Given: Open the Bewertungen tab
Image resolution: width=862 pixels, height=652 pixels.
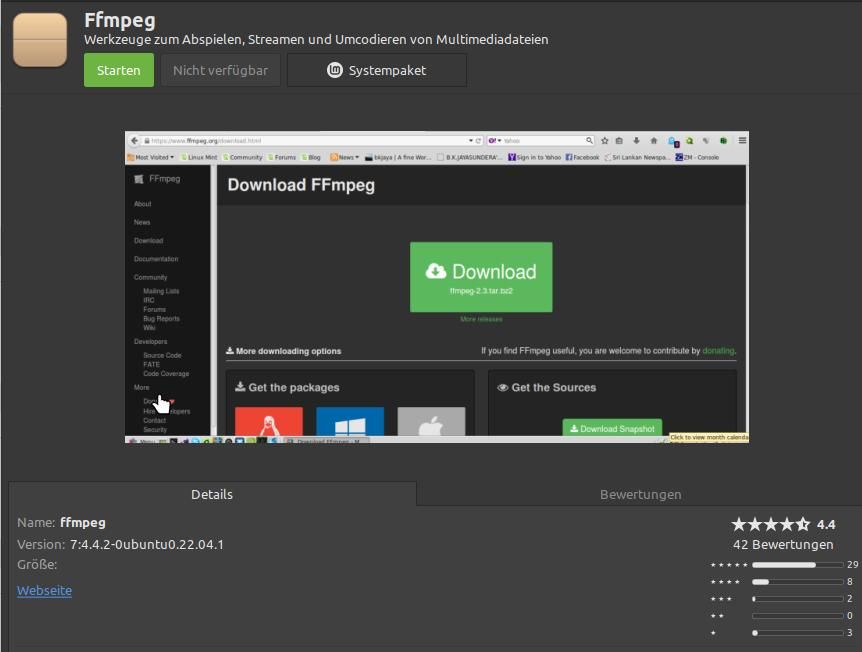Looking at the screenshot, I should pyautogui.click(x=640, y=494).
